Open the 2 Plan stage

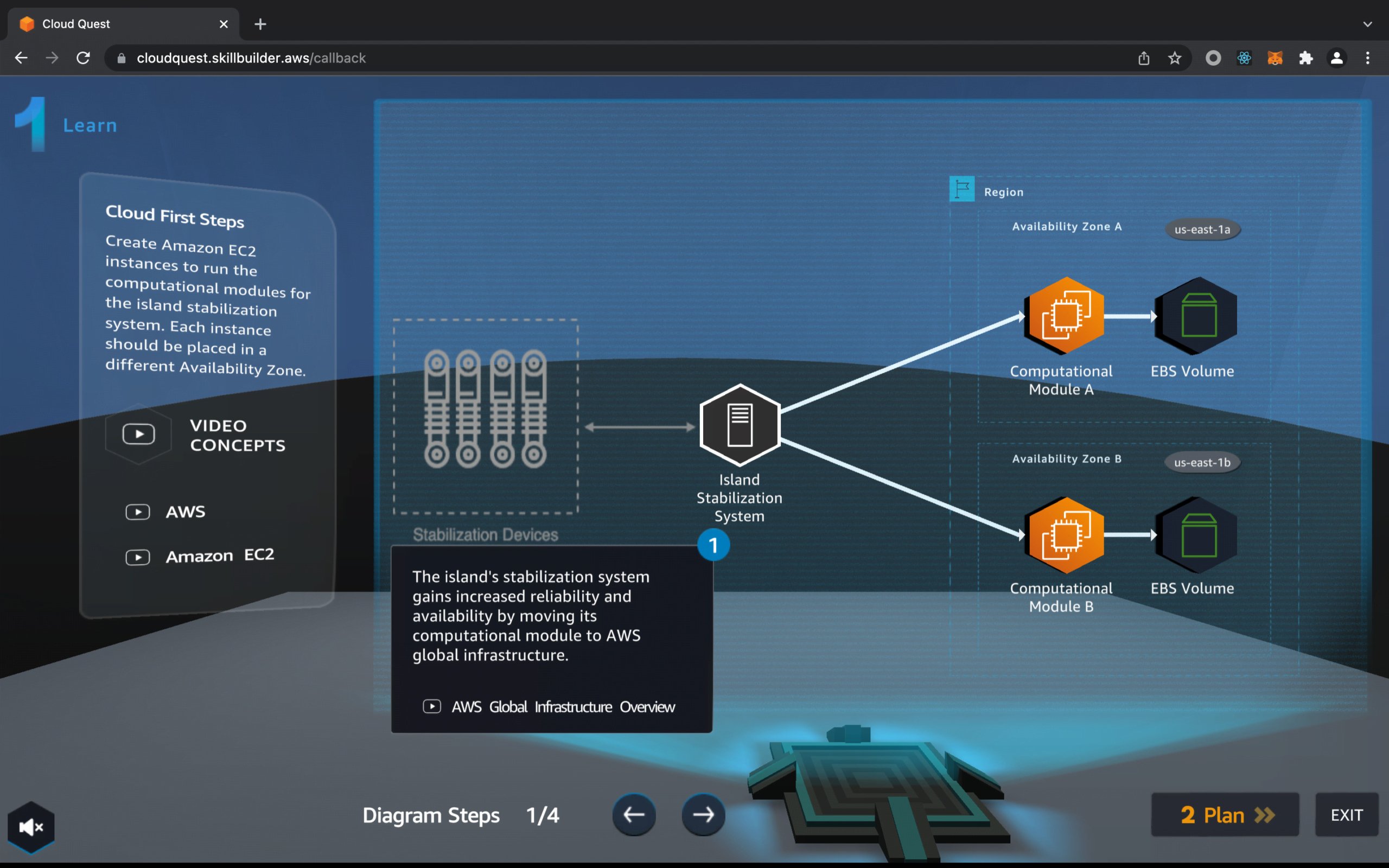click(x=1225, y=815)
